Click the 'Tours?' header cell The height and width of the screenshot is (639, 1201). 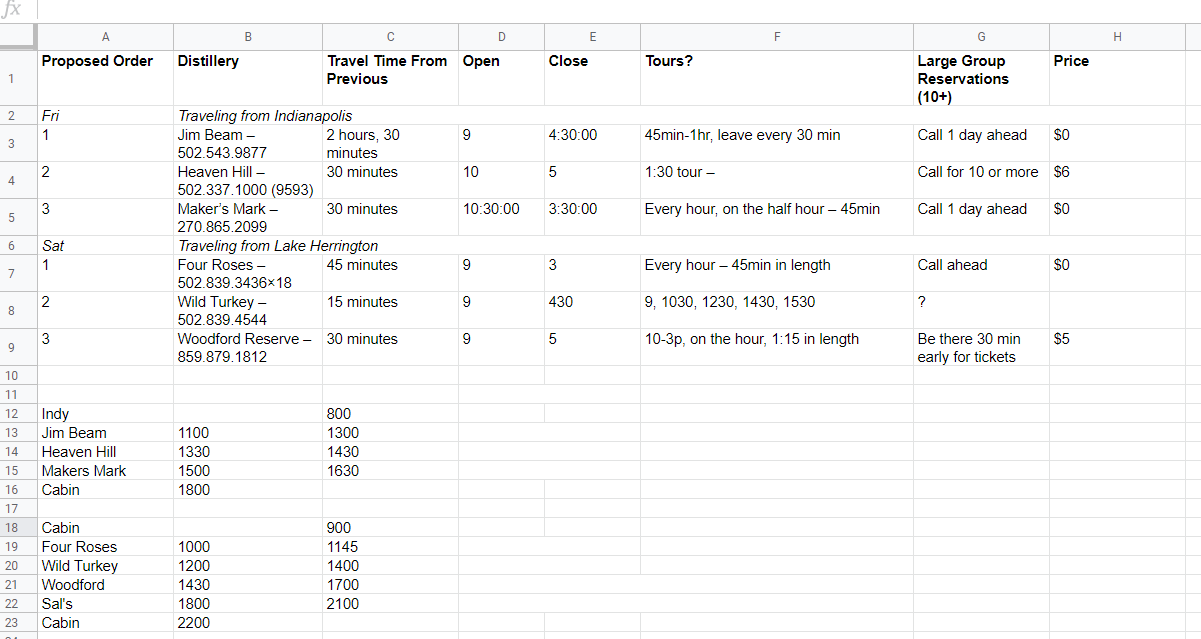click(777, 78)
